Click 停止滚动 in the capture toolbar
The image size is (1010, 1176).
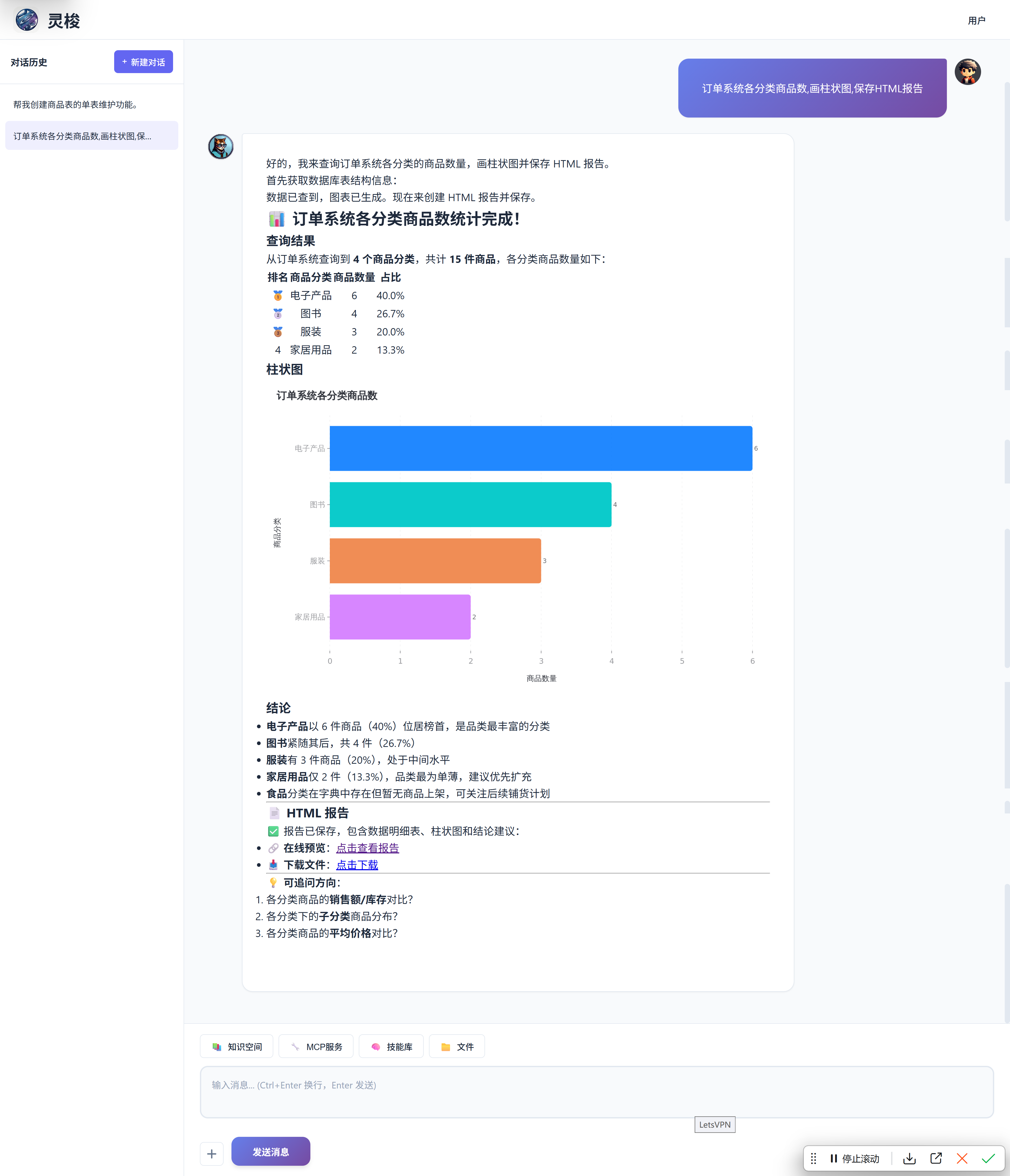855,1159
